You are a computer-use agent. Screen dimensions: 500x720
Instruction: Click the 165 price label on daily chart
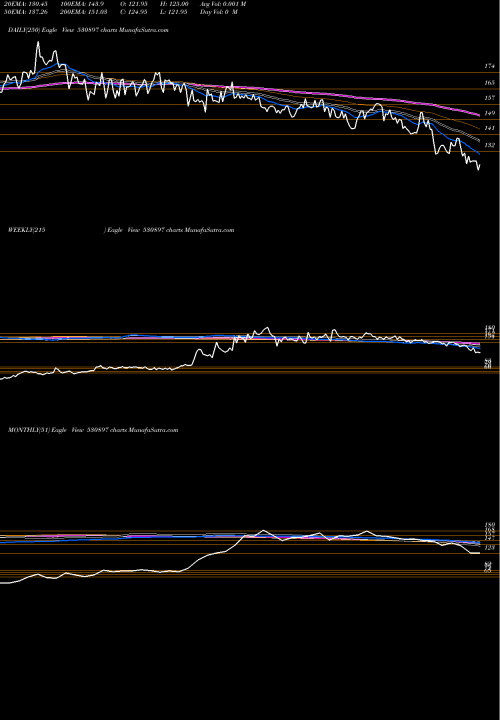[489, 83]
